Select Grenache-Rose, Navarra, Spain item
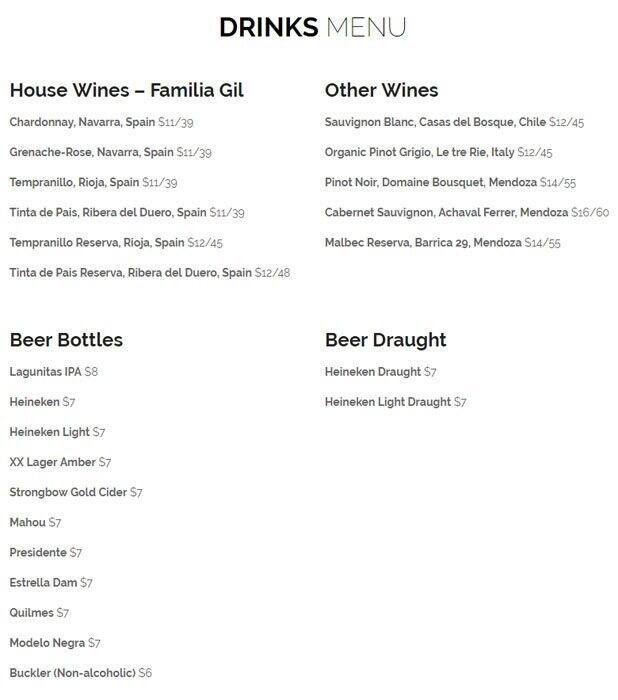This screenshot has width=618, height=700. [x=110, y=152]
